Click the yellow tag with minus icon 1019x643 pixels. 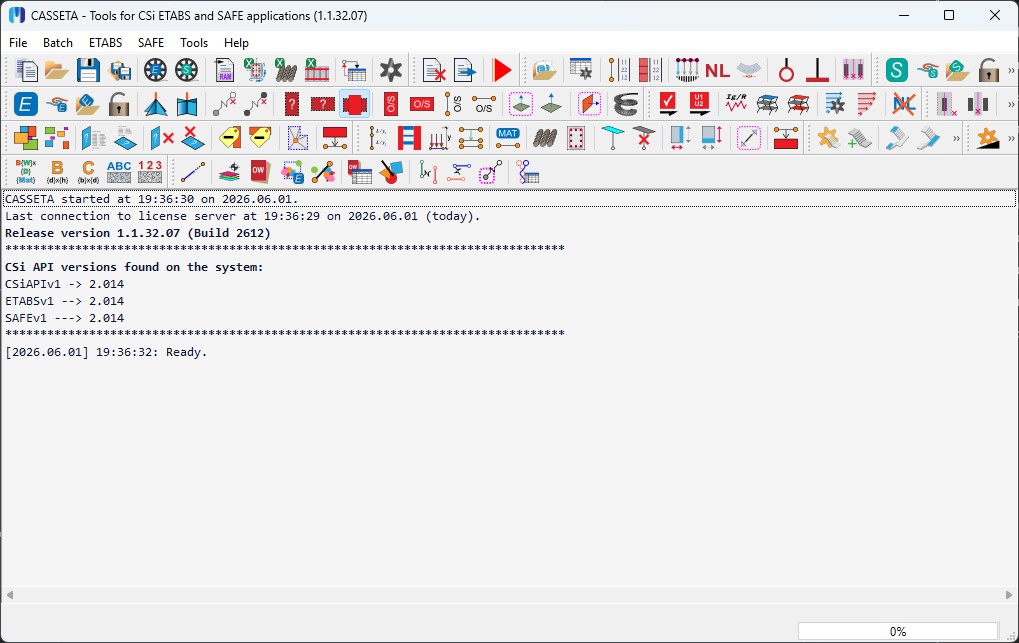229,138
